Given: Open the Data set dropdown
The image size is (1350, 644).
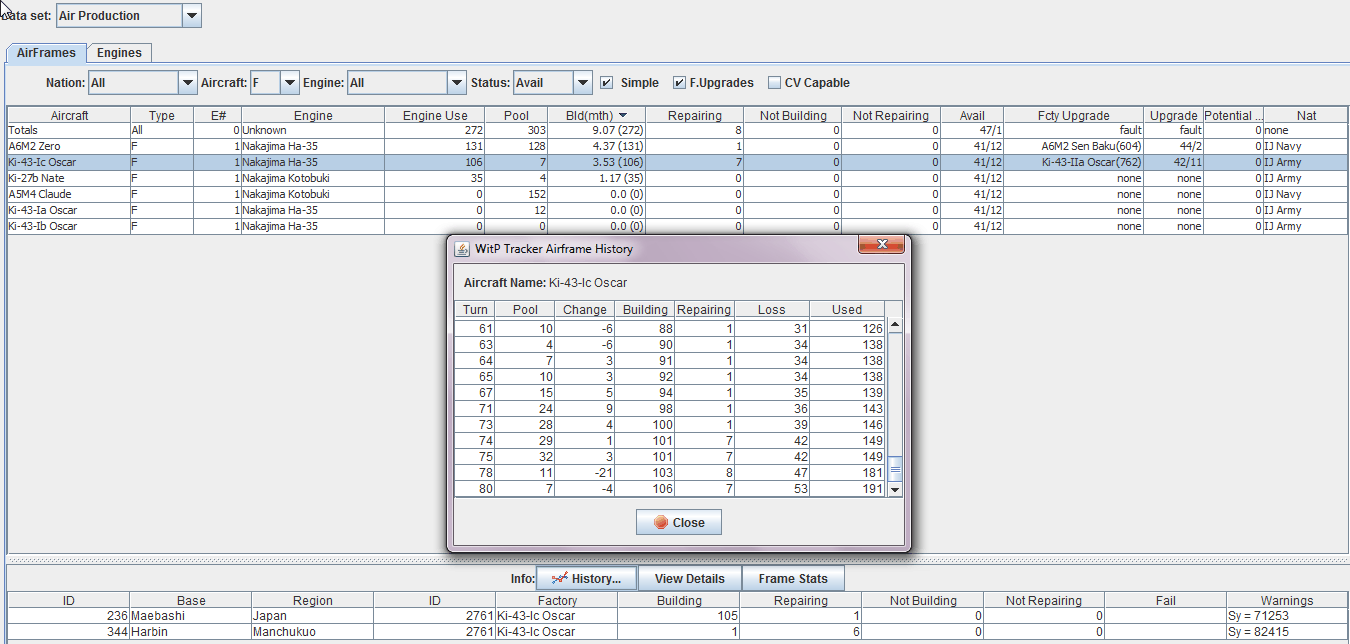Looking at the screenshot, I should pyautogui.click(x=192, y=16).
